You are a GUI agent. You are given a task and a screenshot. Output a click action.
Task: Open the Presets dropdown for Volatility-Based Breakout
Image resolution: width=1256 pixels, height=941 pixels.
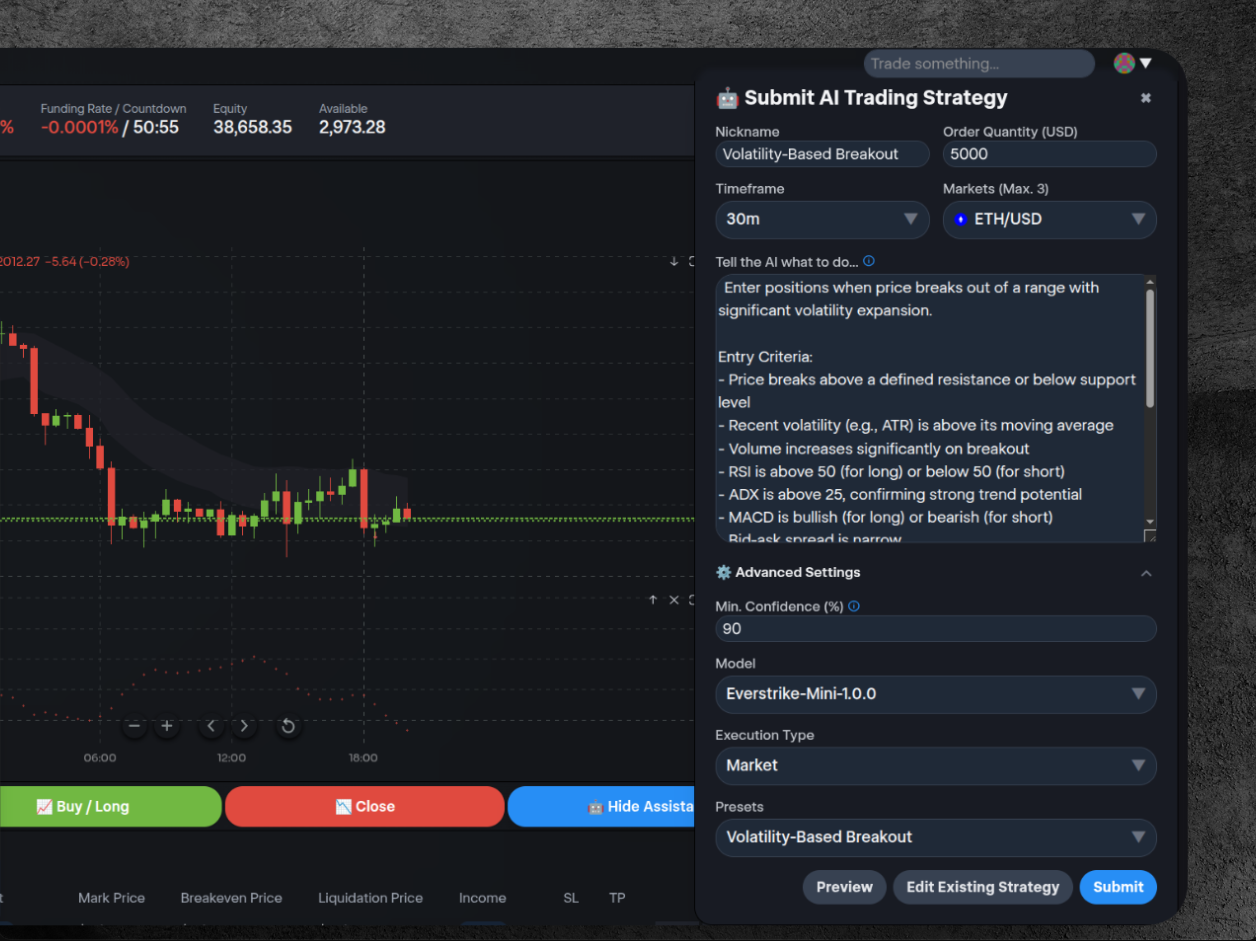tap(936, 838)
